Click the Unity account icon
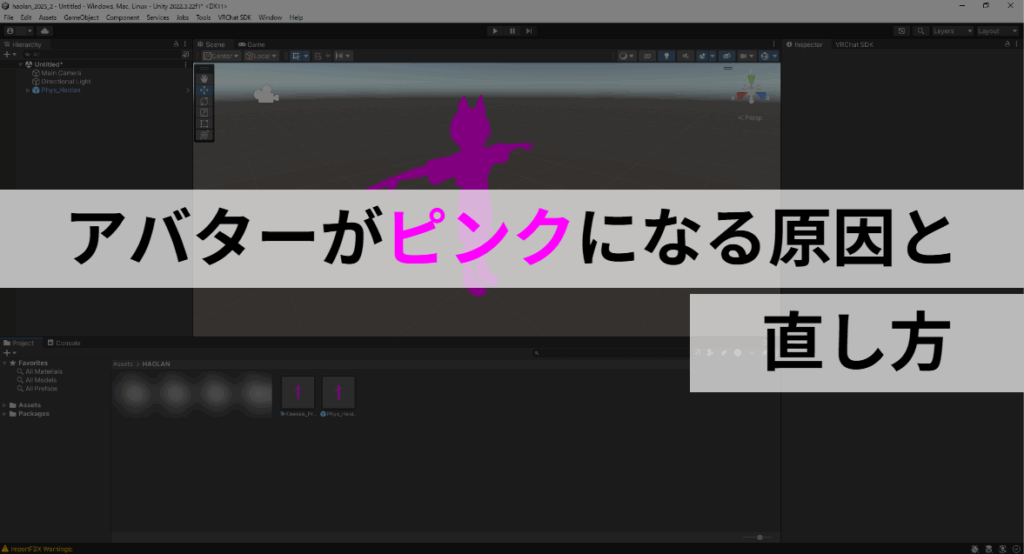 click(10, 31)
